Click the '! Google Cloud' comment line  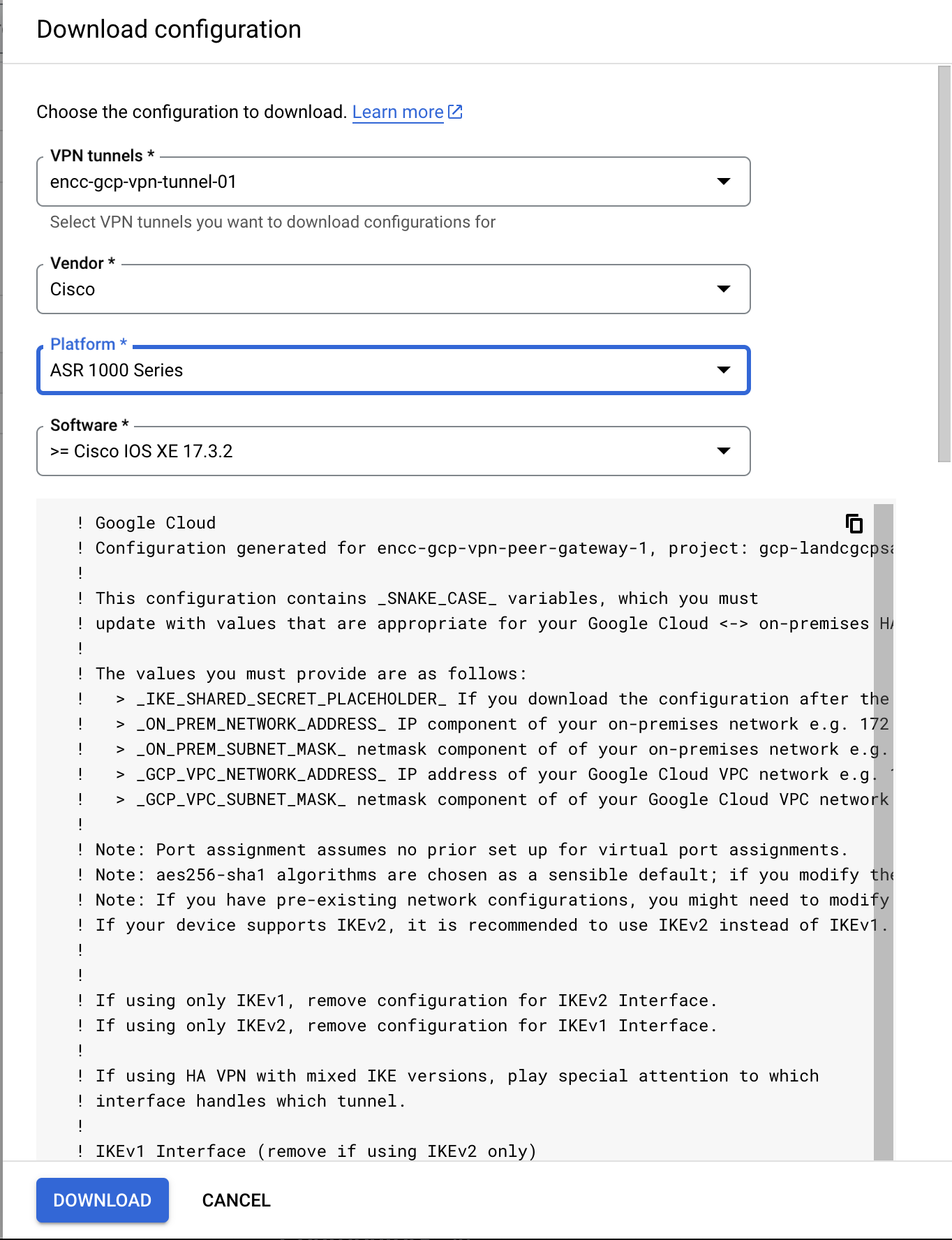click(x=147, y=523)
